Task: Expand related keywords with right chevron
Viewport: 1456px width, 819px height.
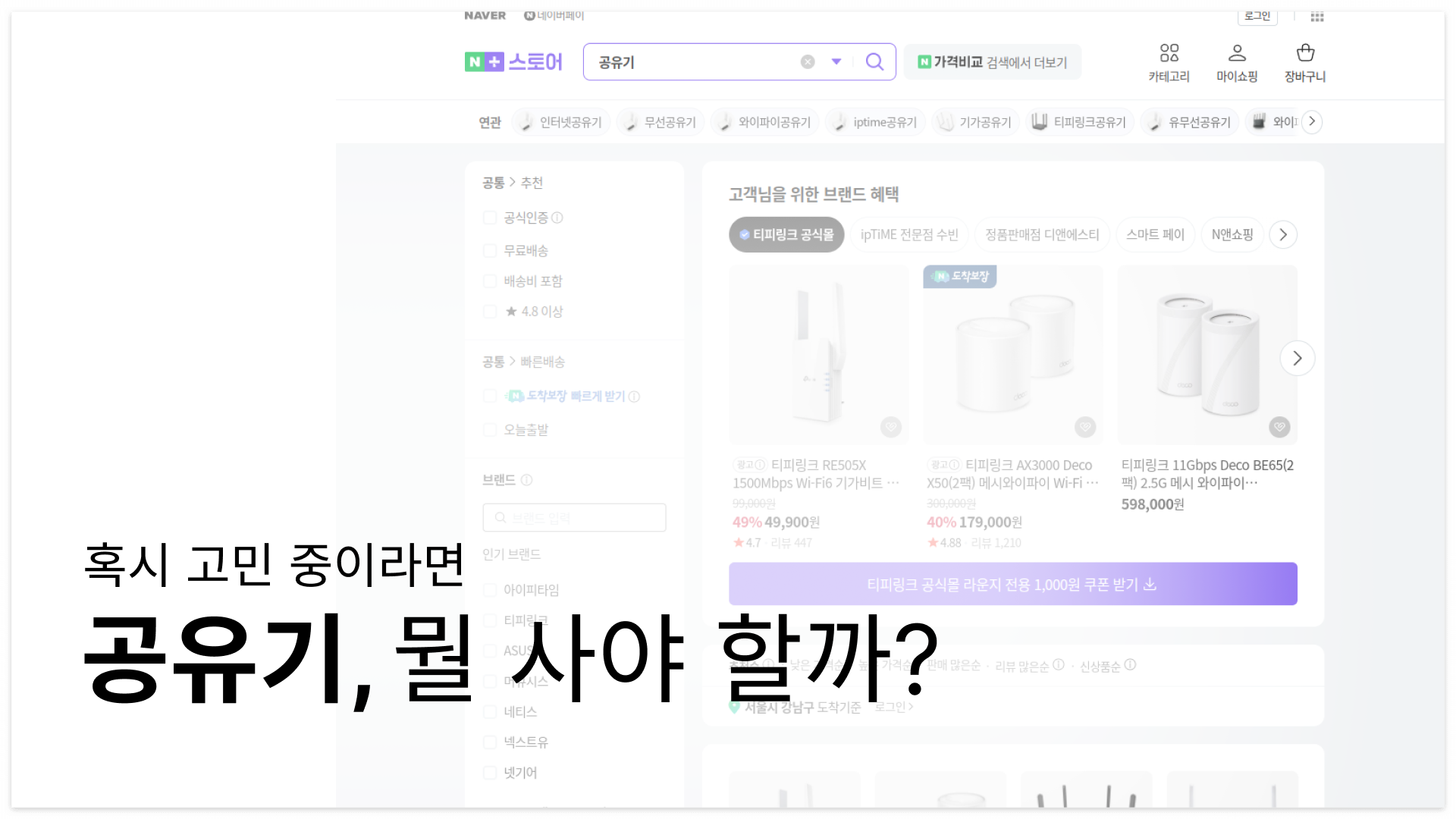Action: coord(1312,121)
